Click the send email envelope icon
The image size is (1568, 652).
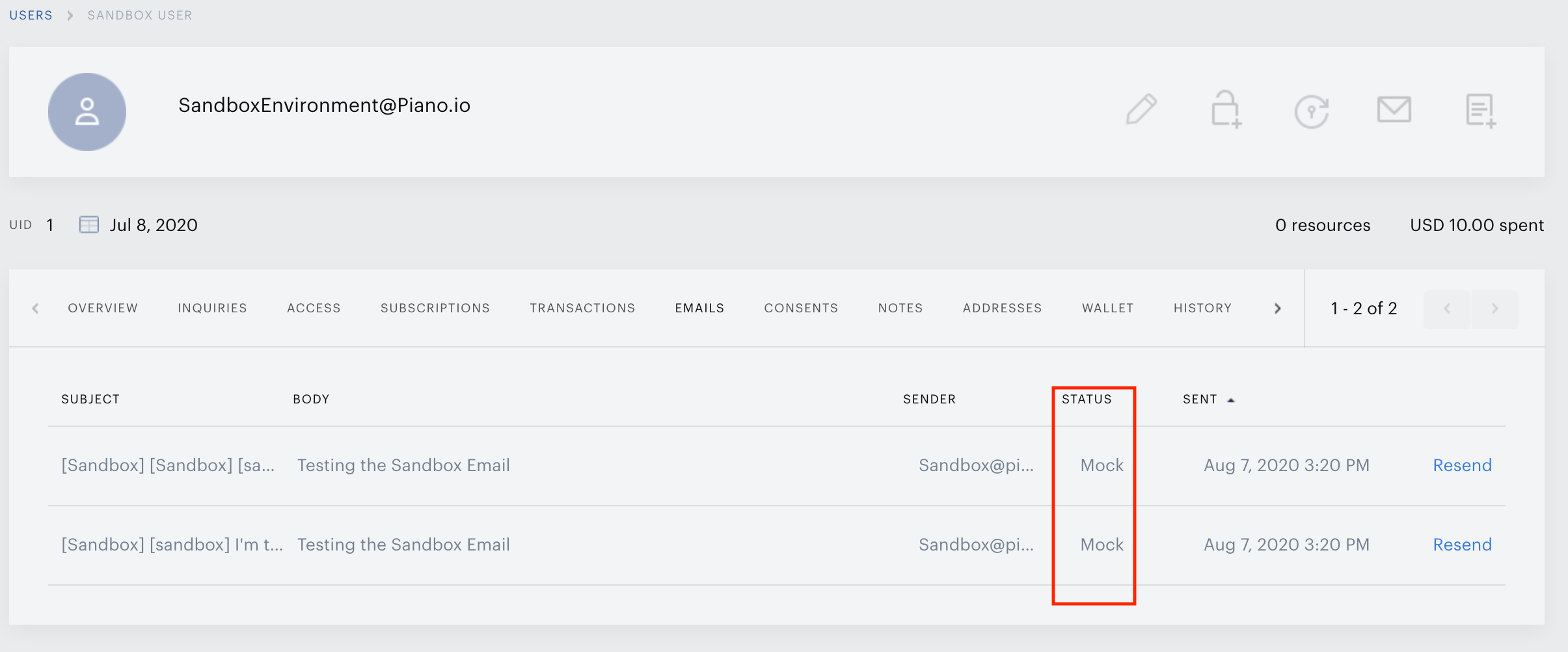click(x=1394, y=109)
